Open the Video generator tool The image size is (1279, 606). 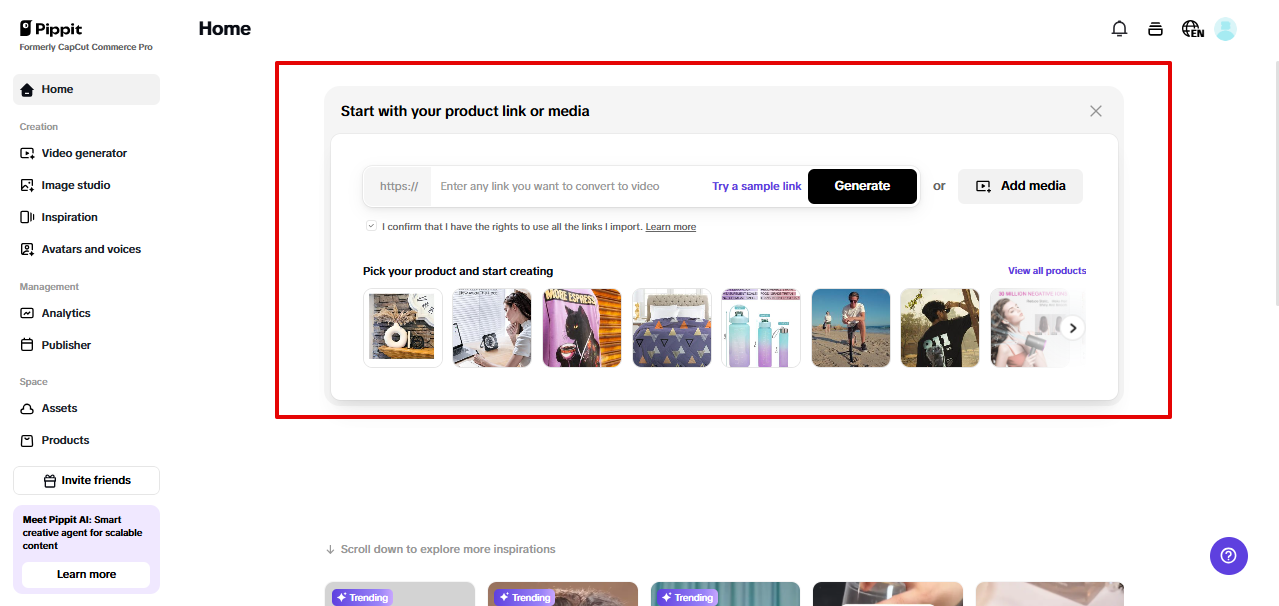(x=83, y=153)
